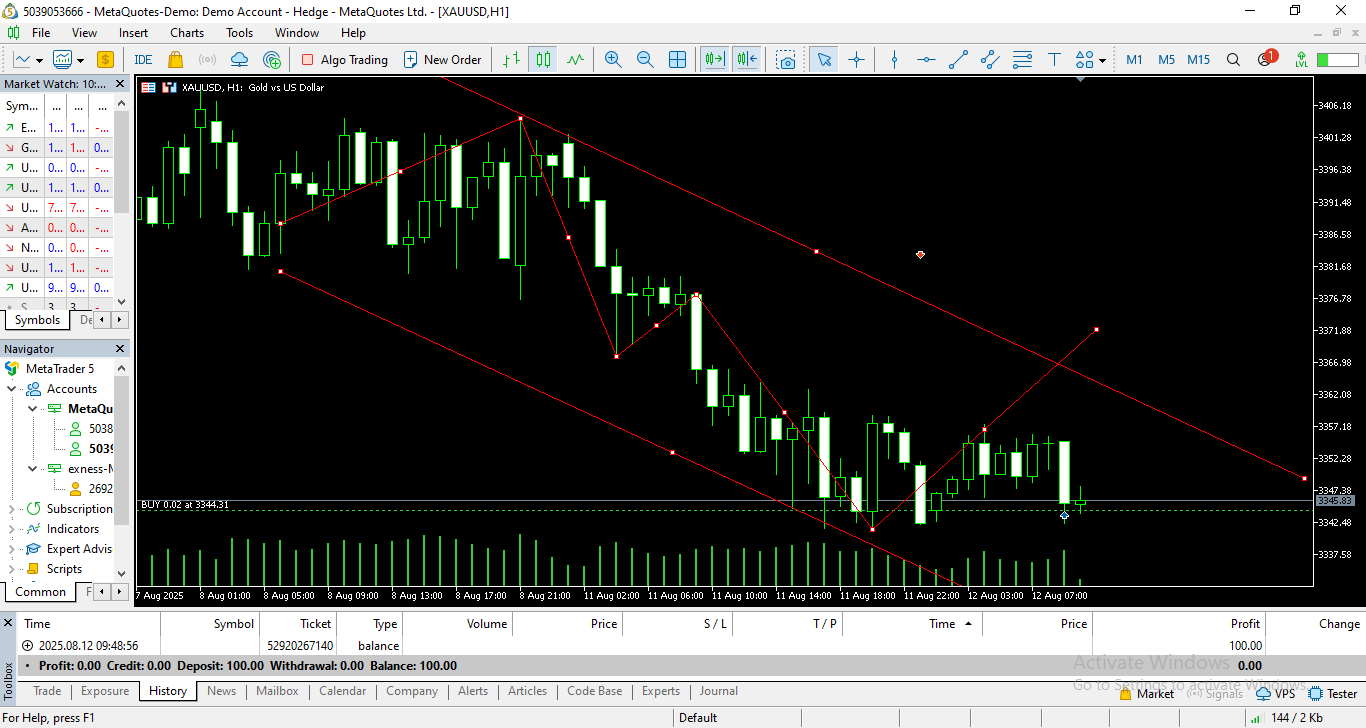This screenshot has height=728, width=1366.
Task: Open the History tab in Toolbox
Action: click(x=168, y=691)
